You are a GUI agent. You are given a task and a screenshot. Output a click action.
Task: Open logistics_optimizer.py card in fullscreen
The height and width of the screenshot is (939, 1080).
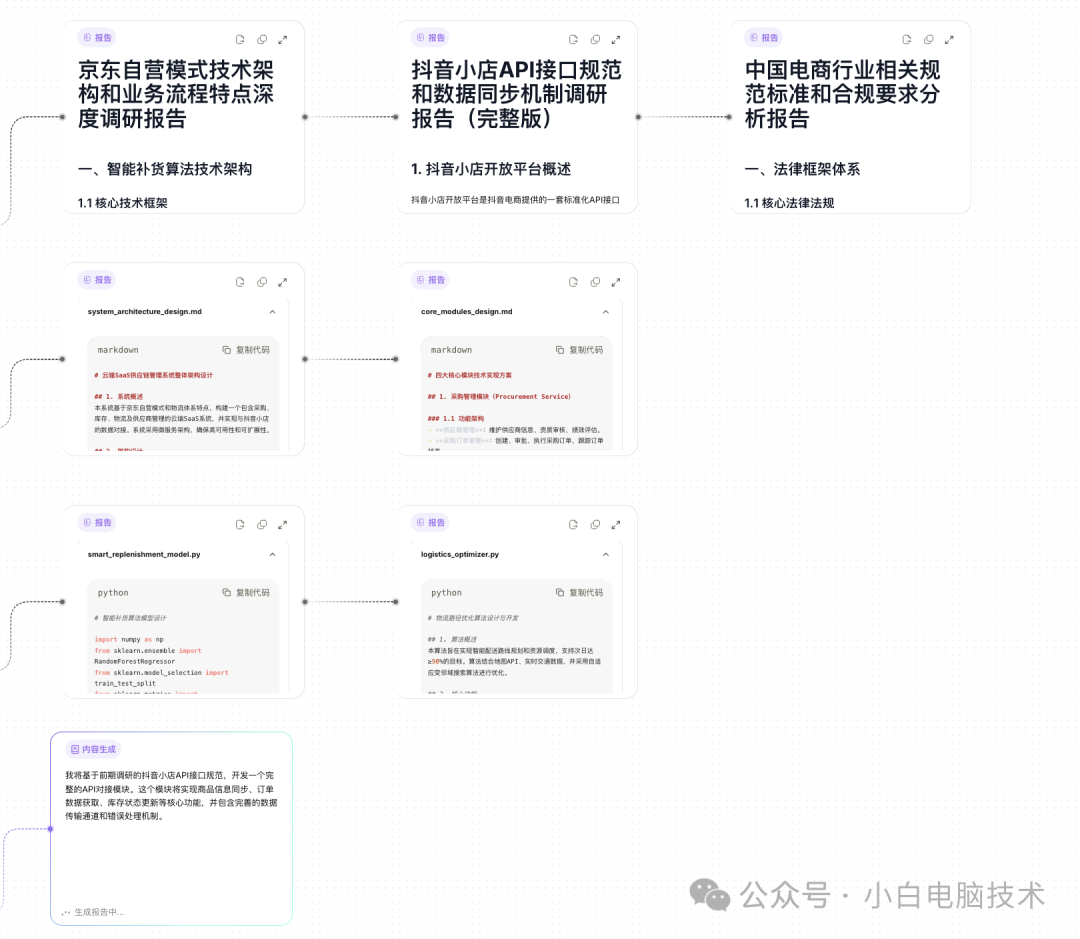tap(616, 525)
